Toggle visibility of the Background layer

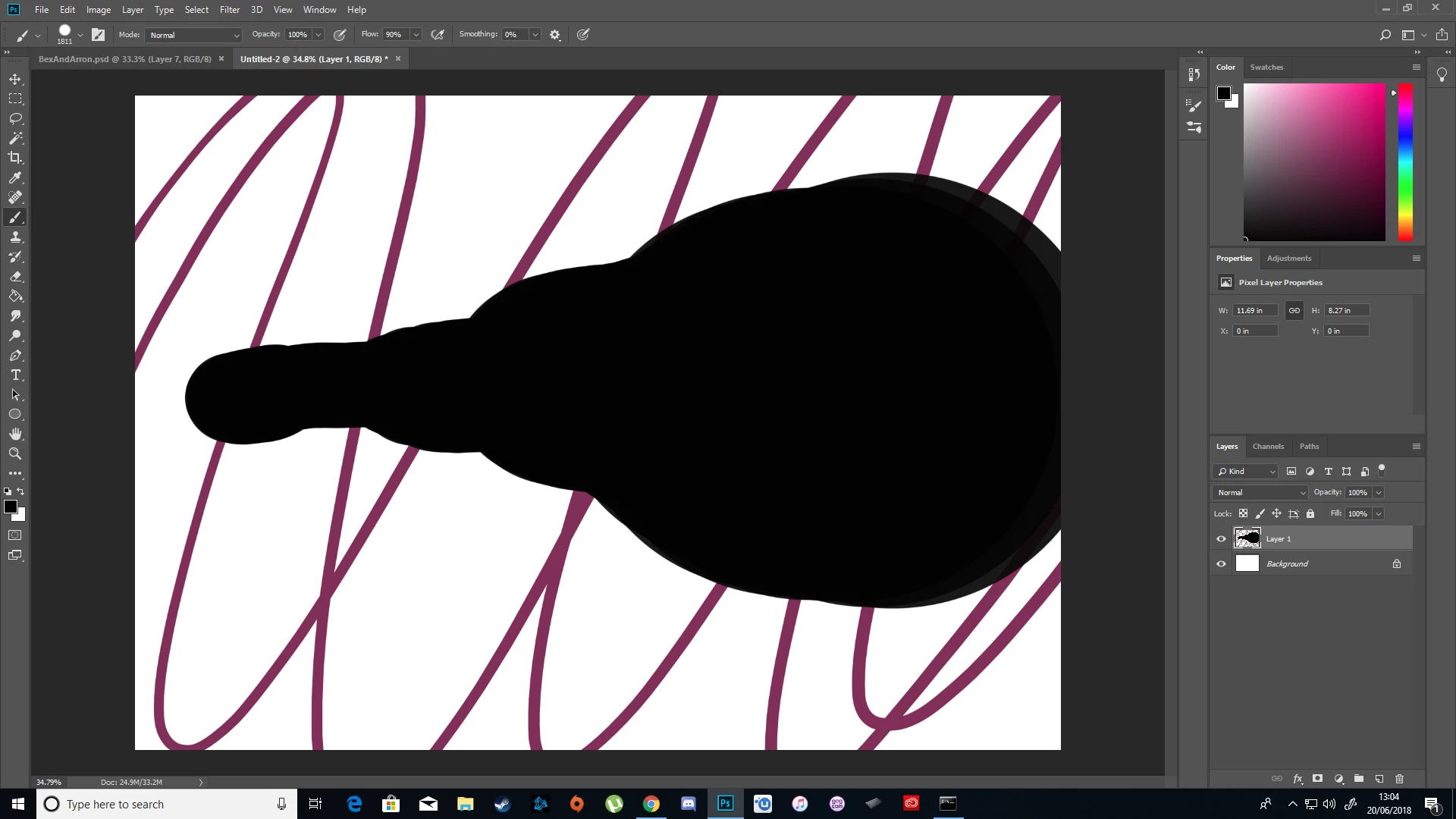(x=1221, y=564)
